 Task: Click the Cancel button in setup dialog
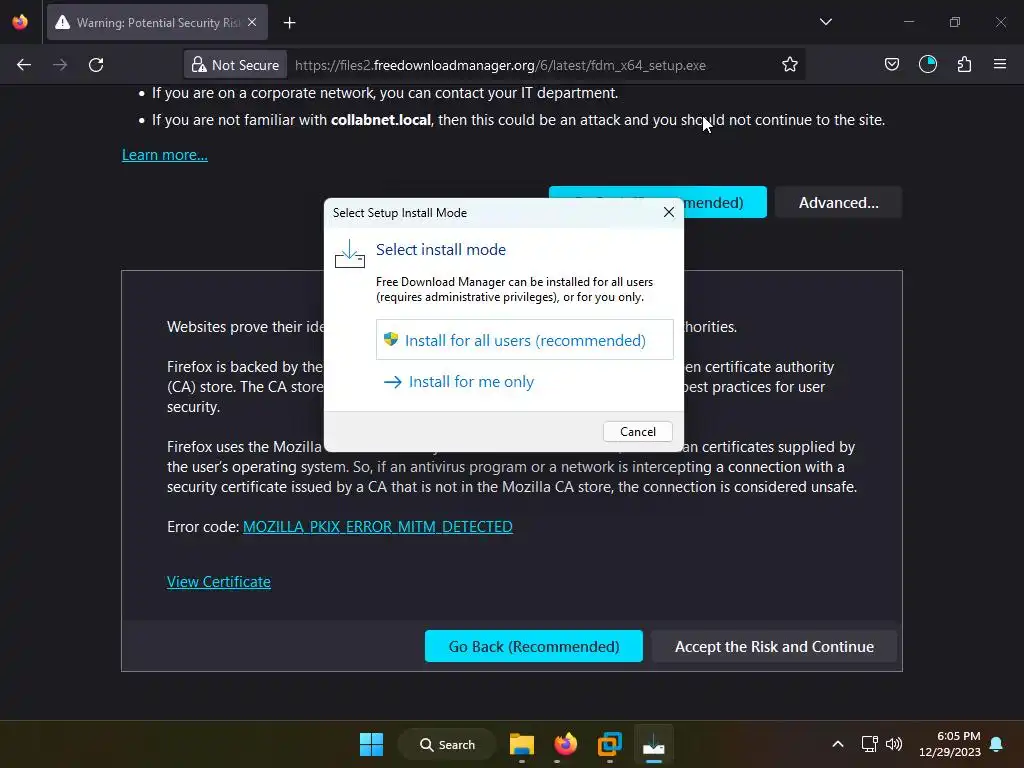point(637,431)
